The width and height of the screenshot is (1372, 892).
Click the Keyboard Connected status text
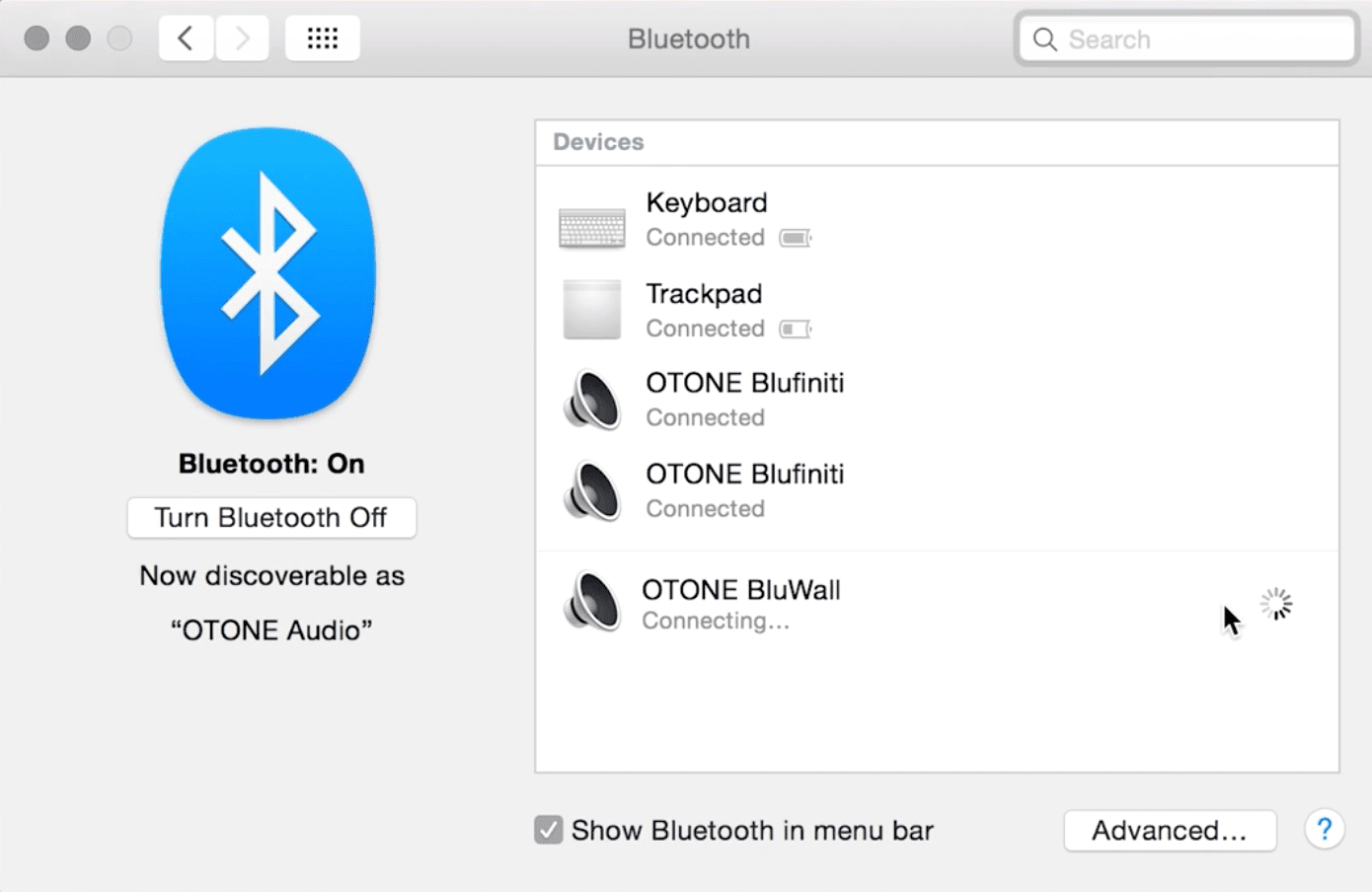point(705,238)
